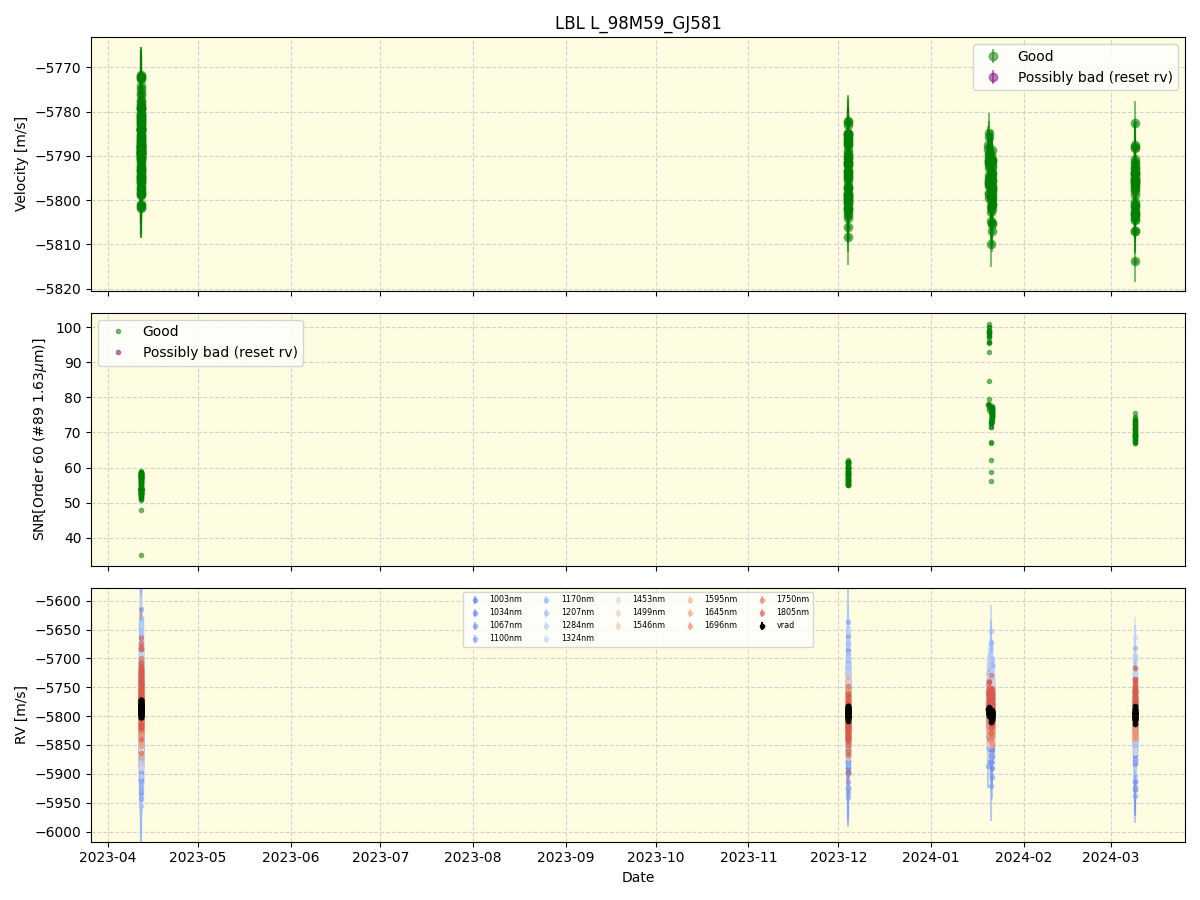Click the purple Possibly bad dot in SNR legend
The image size is (1200, 900).
click(x=118, y=352)
